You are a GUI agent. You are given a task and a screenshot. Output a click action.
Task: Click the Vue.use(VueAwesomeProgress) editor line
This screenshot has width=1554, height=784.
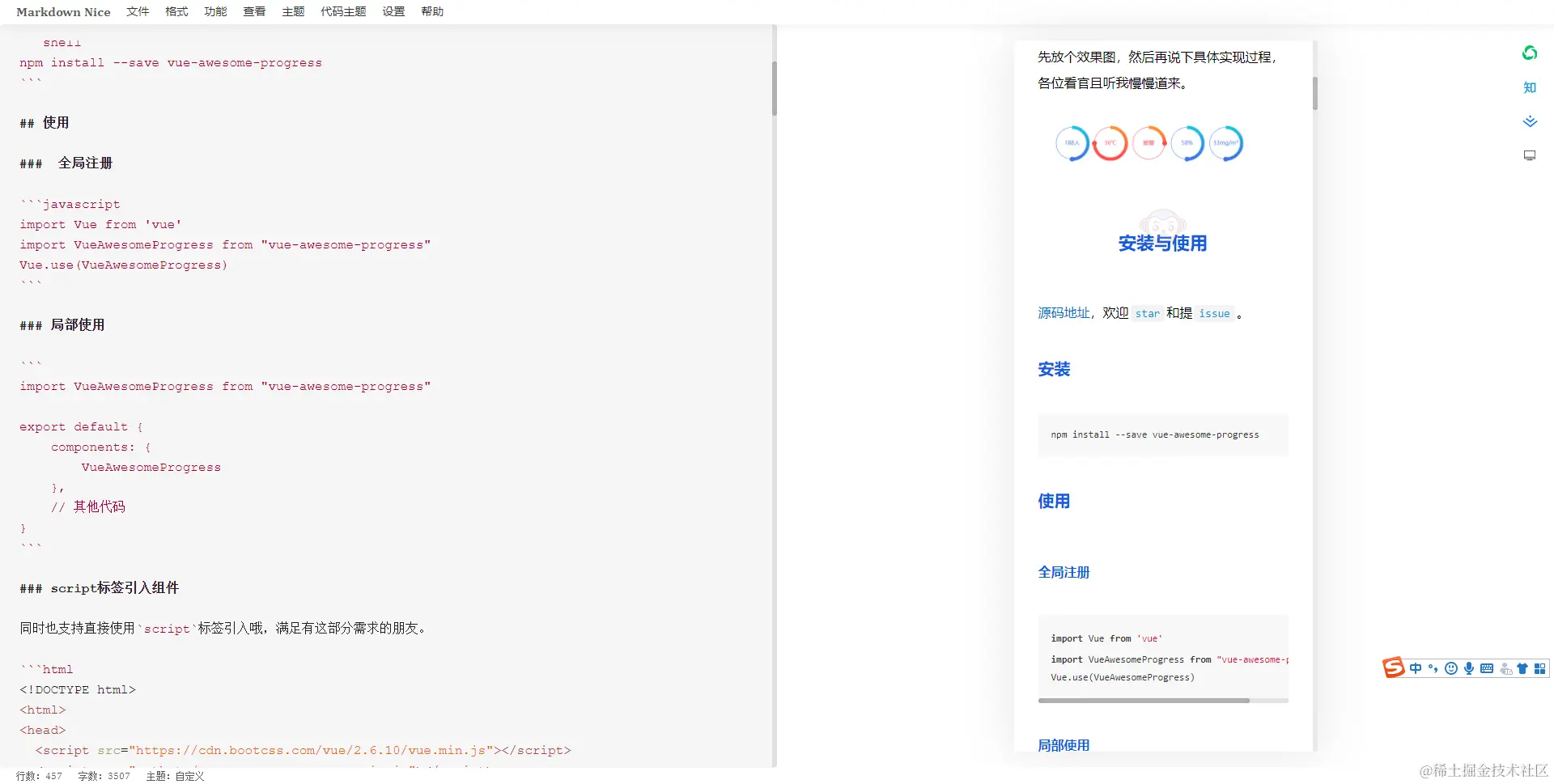point(124,265)
